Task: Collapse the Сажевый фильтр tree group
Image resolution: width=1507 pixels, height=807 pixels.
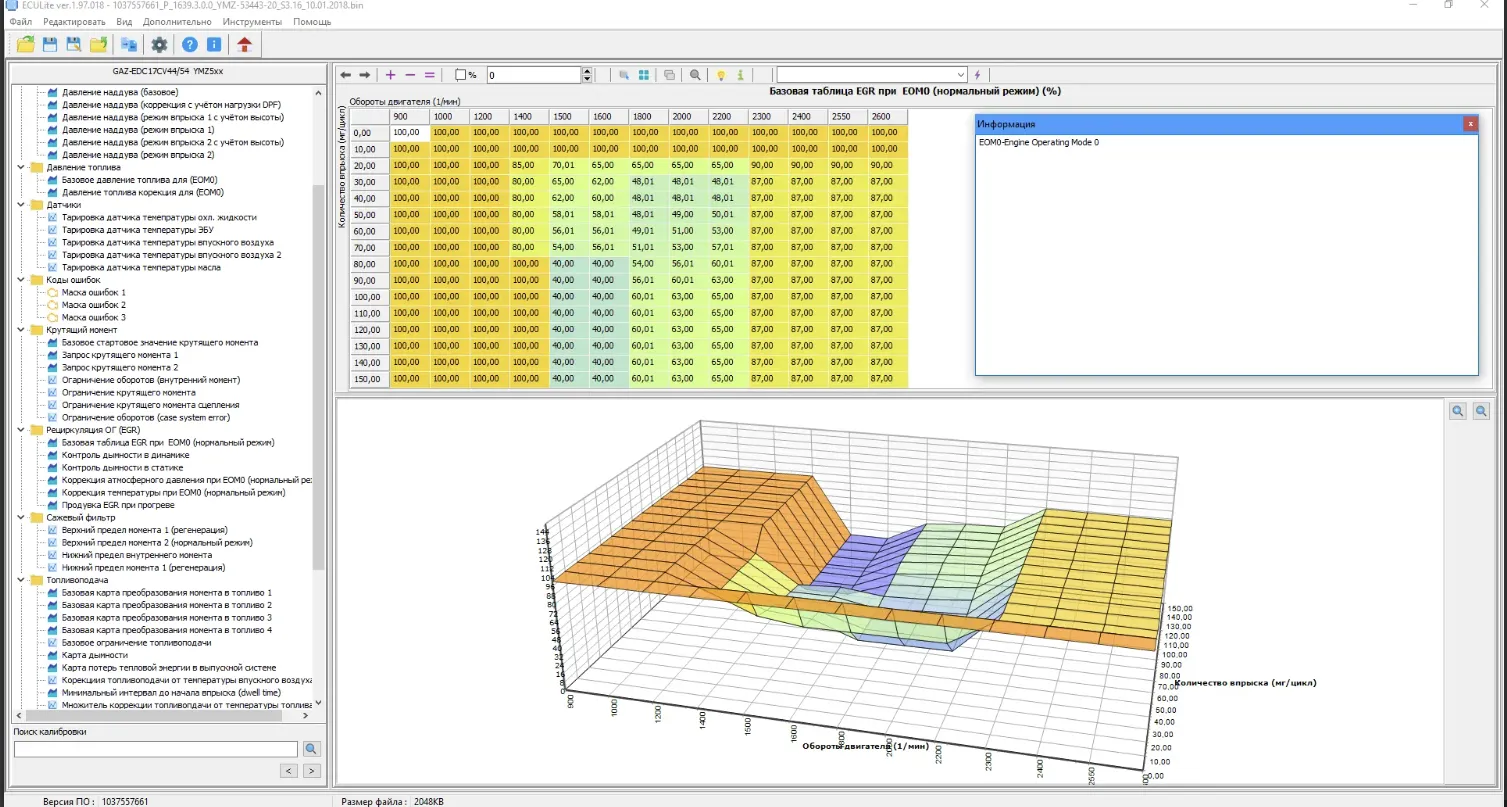Action: (23, 517)
